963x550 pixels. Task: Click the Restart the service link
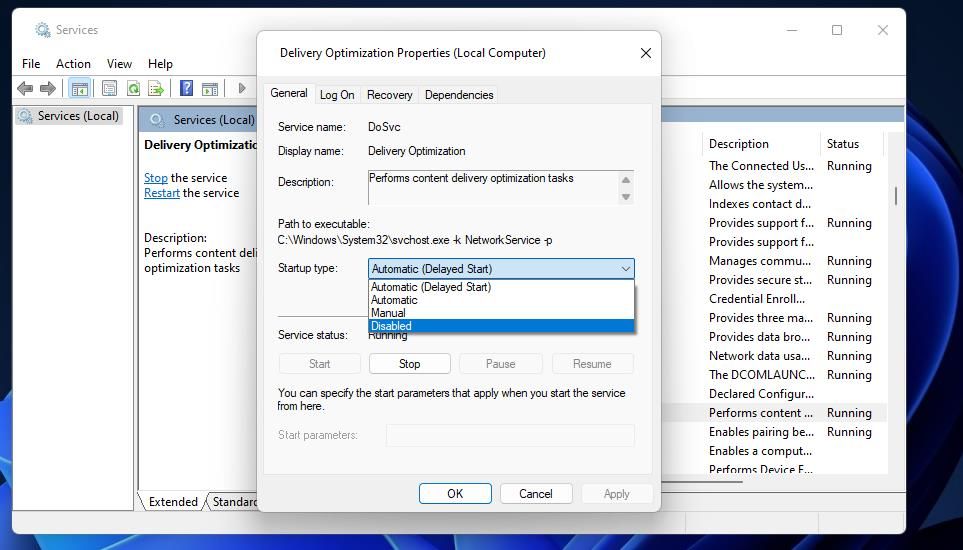[162, 193]
